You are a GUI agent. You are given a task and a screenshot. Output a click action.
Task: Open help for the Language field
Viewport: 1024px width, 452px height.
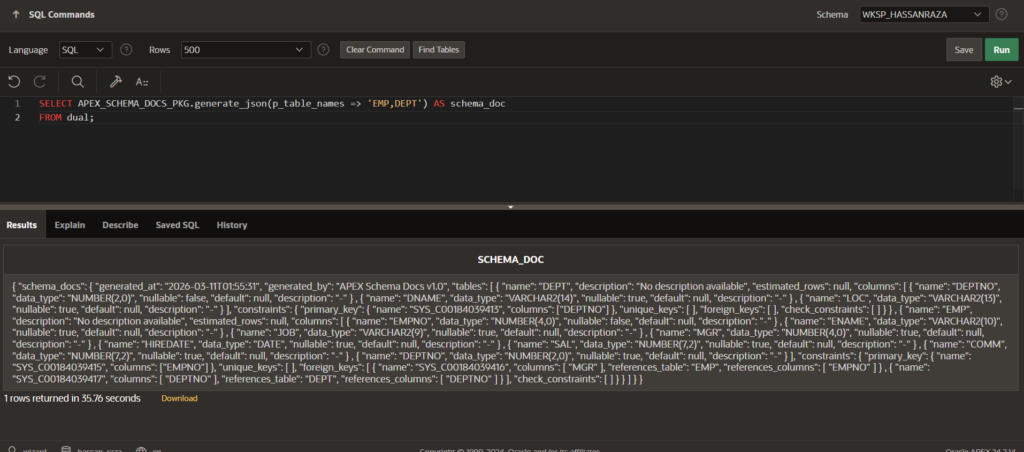click(126, 49)
